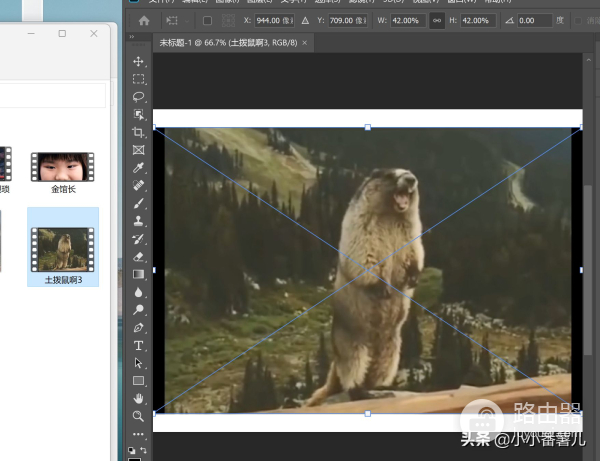The height and width of the screenshot is (461, 600).
Task: Select the Crop tool
Action: tap(139, 132)
